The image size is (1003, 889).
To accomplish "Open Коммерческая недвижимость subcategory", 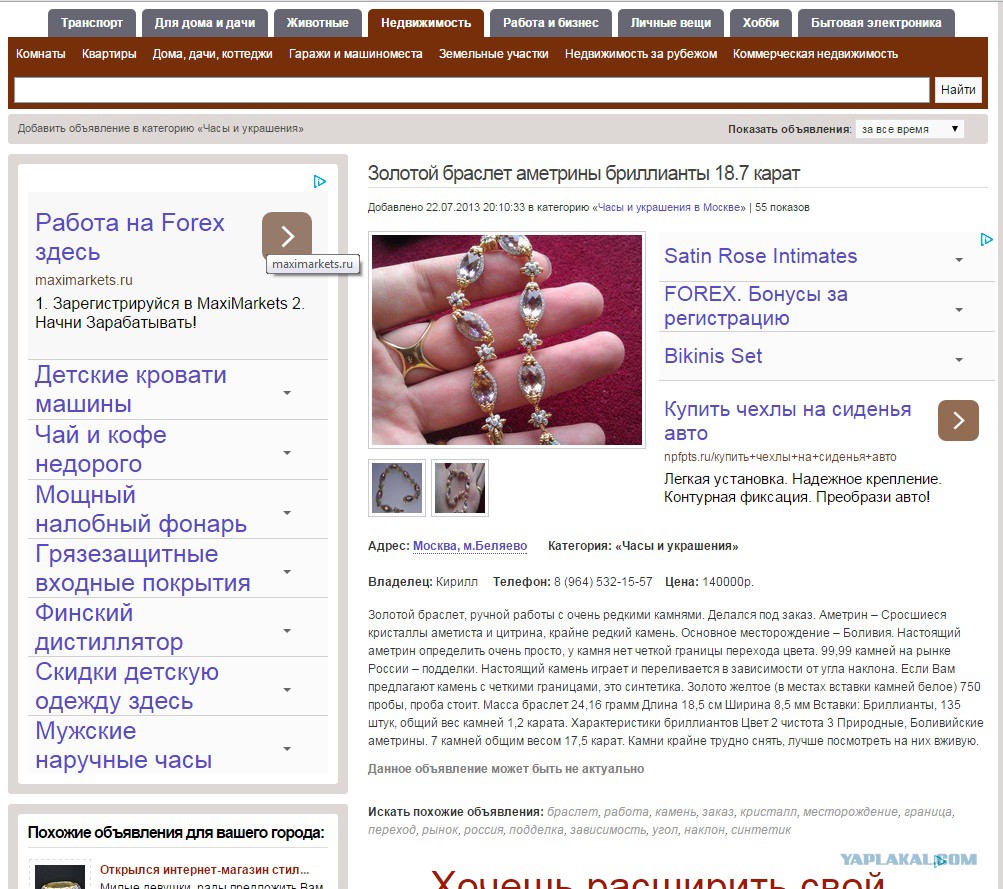I will [815, 54].
